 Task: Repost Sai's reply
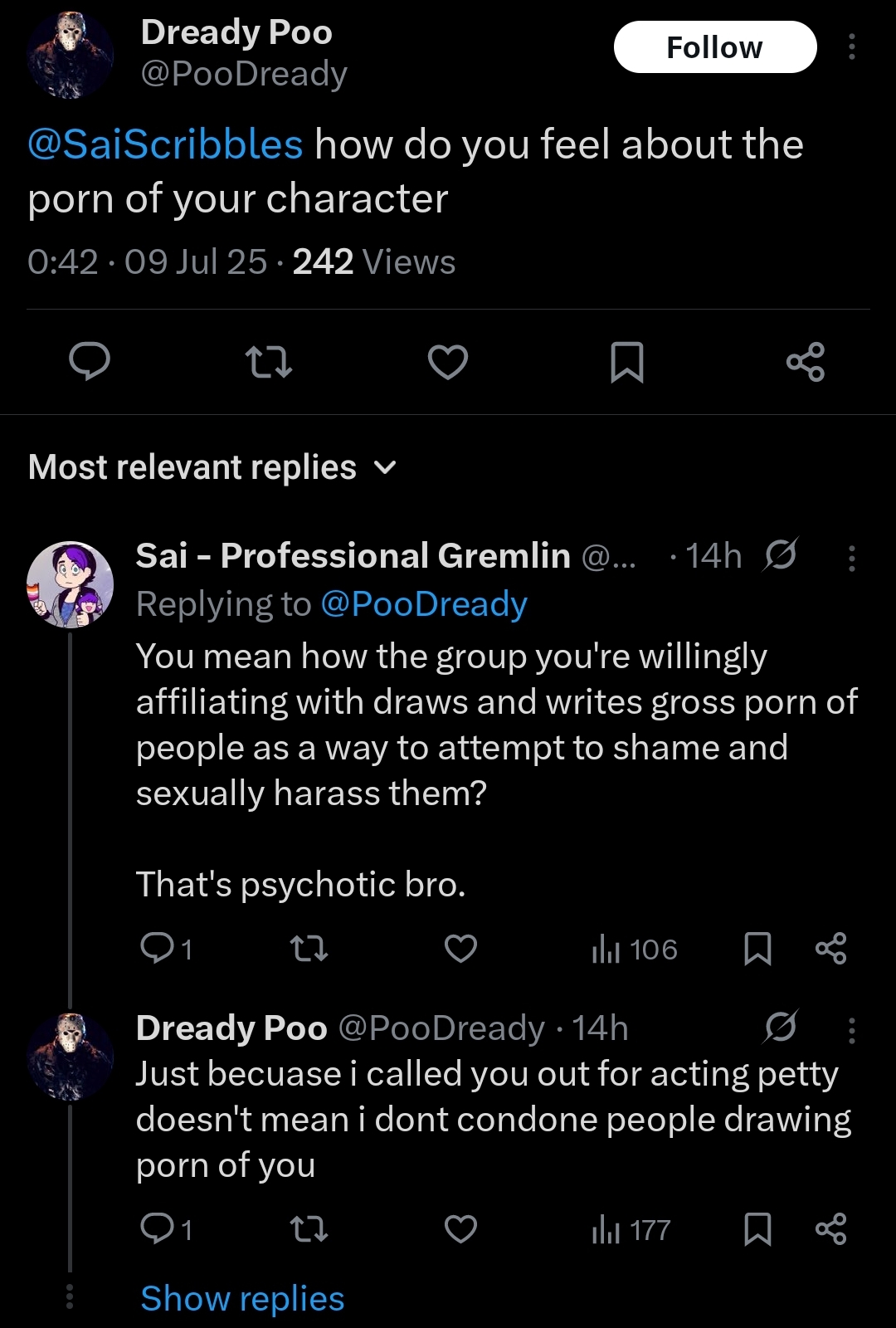309,948
